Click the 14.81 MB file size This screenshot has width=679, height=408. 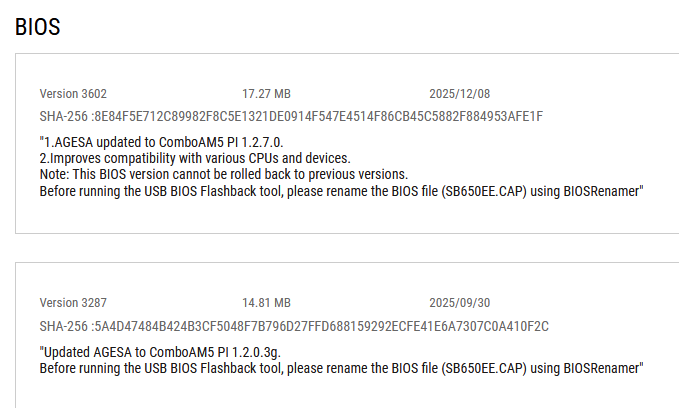(x=266, y=302)
